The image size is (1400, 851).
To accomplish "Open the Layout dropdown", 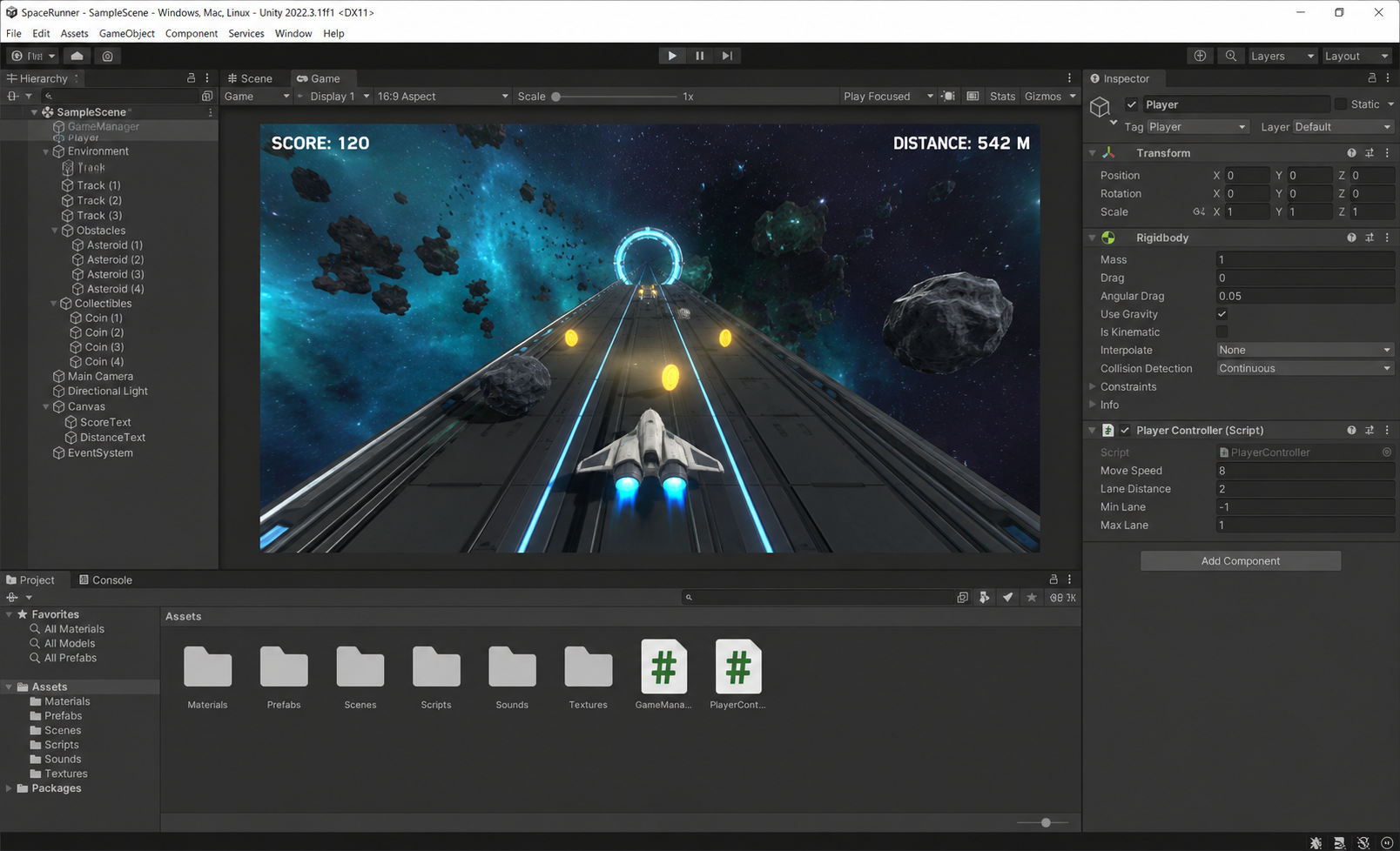I will pos(1356,56).
